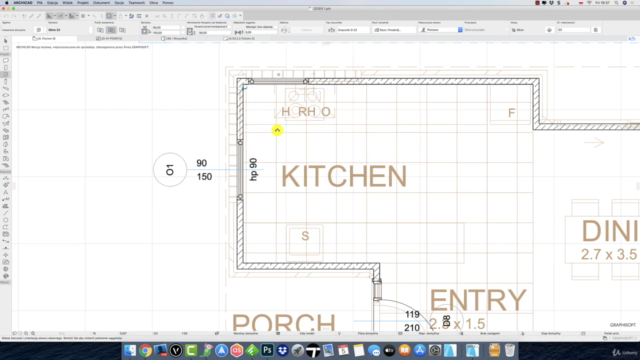Open the Rzut i Przekrój display dropdown
Image resolution: width=640 pixels, height=360 pixels.
(394, 30)
